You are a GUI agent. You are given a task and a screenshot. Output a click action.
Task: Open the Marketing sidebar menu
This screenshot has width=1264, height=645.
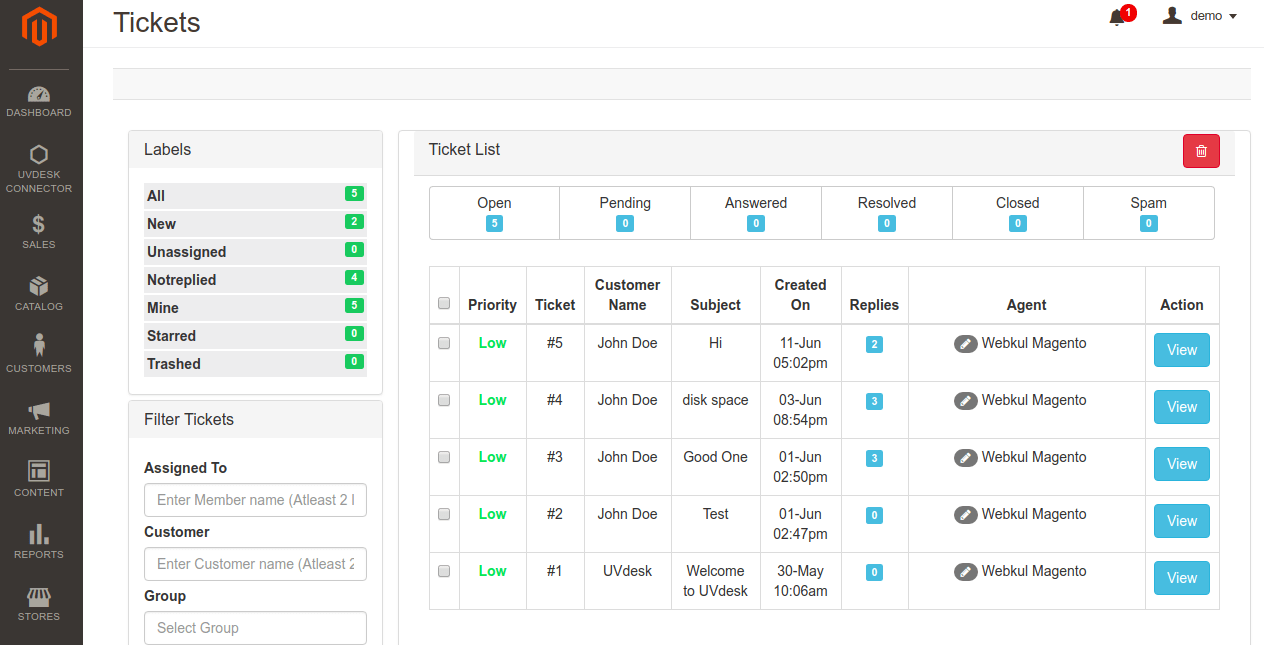pos(39,417)
